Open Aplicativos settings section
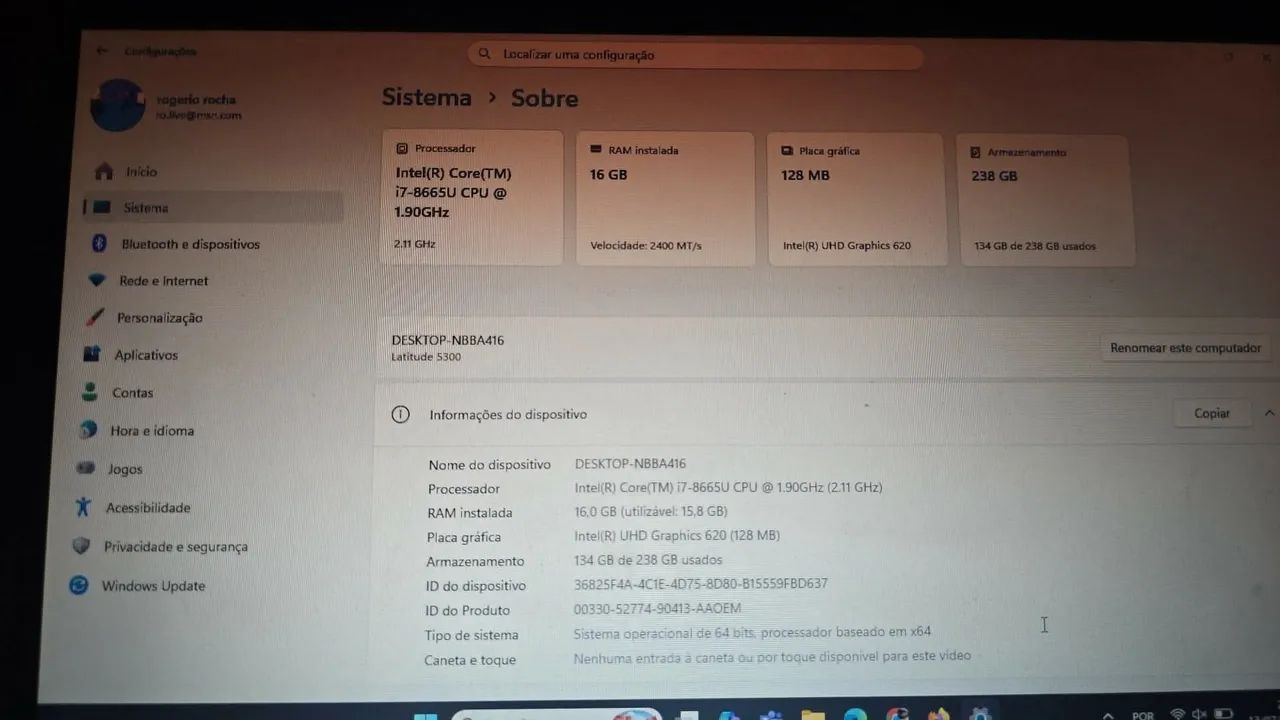1280x720 pixels. click(x=146, y=355)
